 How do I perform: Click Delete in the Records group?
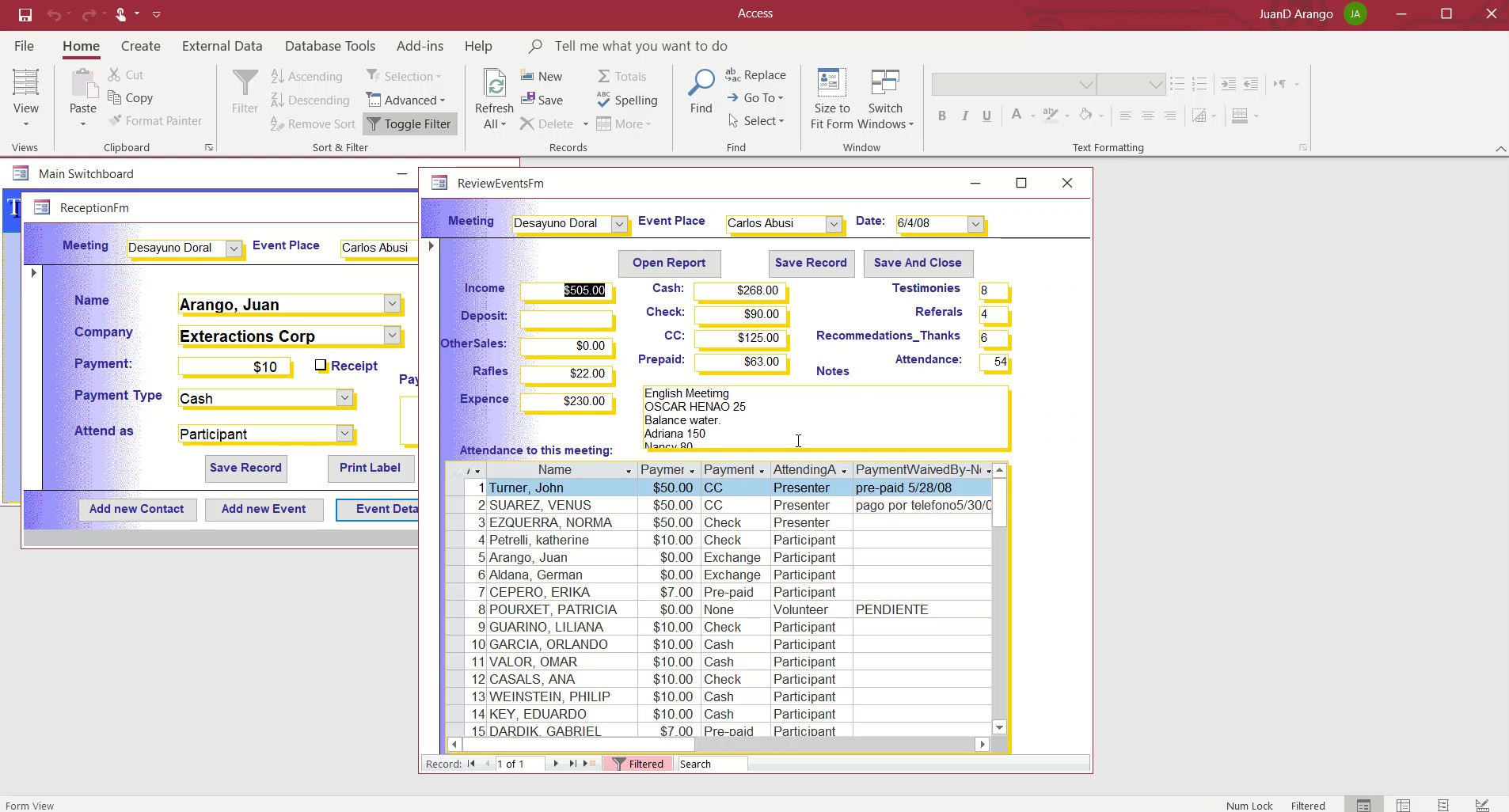pos(547,124)
